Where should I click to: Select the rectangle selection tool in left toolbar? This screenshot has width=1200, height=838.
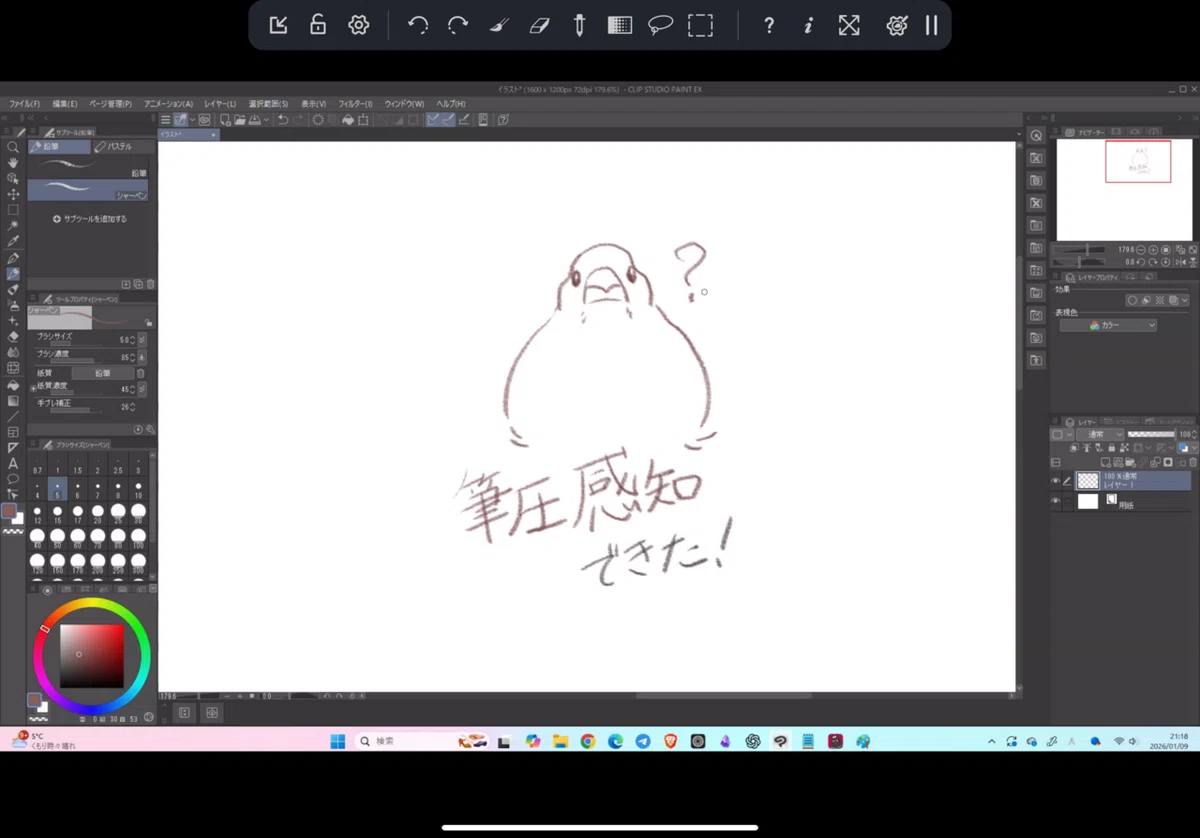(x=13, y=209)
